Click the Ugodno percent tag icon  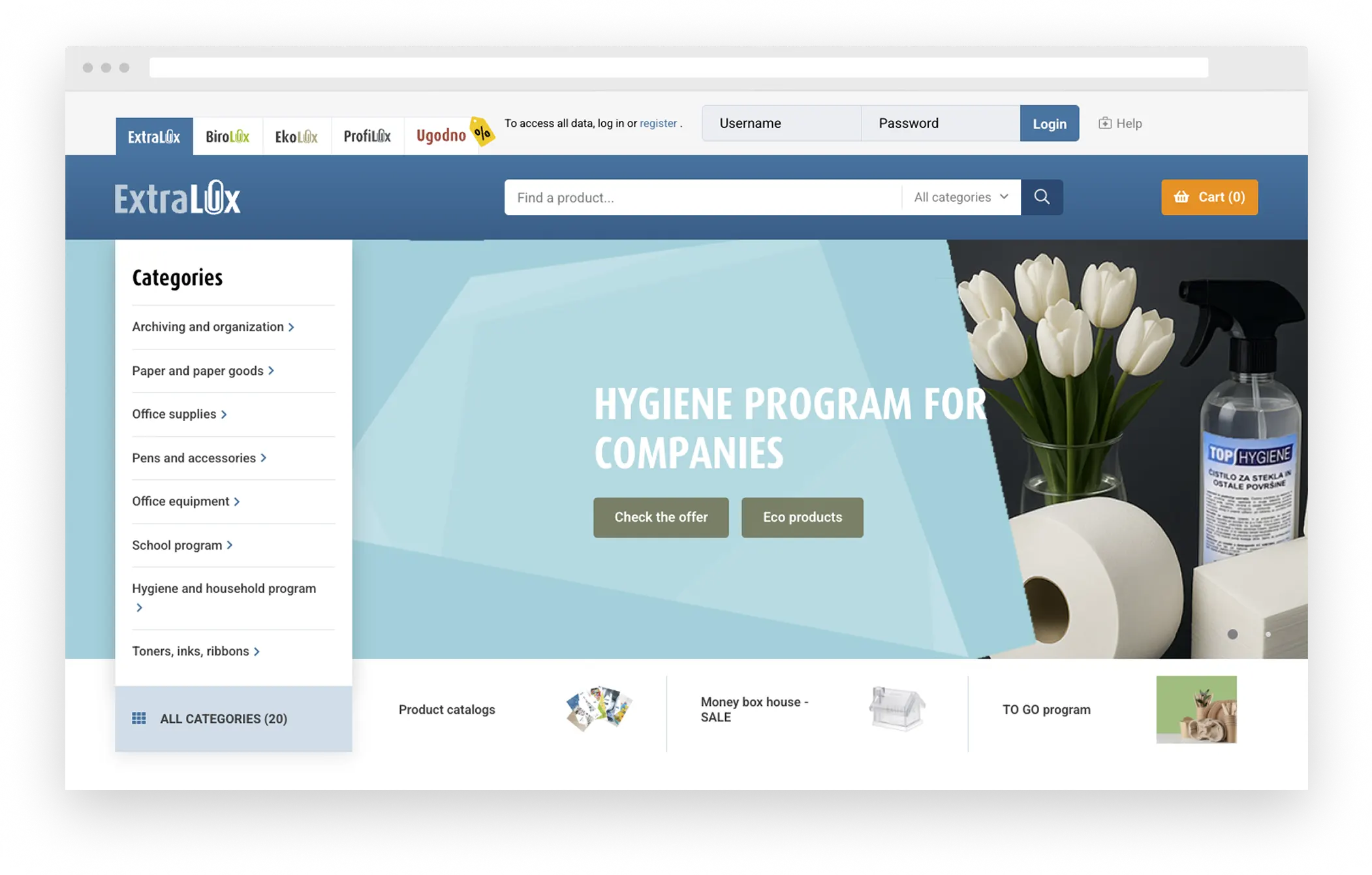[x=482, y=133]
